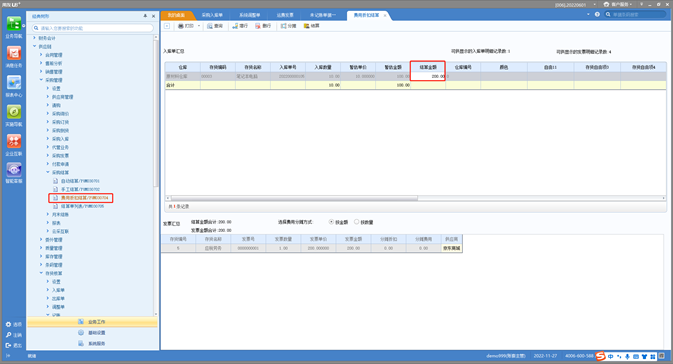Image resolution: width=673 pixels, height=364 pixels.
Task: Click the search magnifier in top-right box
Action: [x=608, y=15]
